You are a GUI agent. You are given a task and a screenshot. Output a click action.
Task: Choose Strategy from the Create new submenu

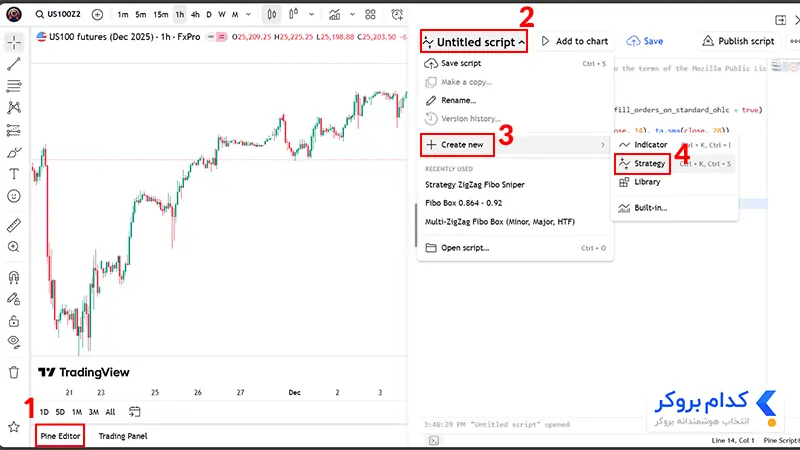coord(642,164)
